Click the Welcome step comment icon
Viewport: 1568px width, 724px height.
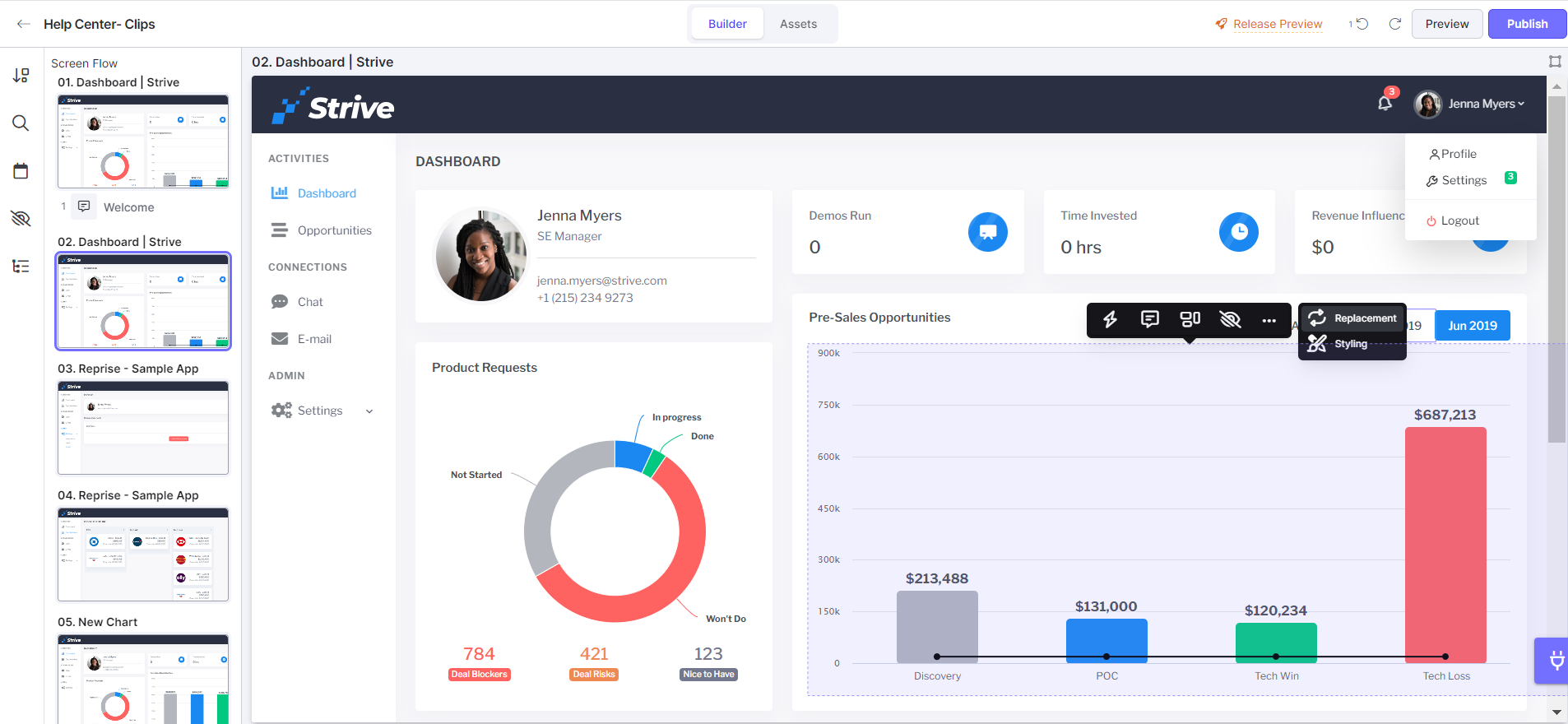(84, 207)
